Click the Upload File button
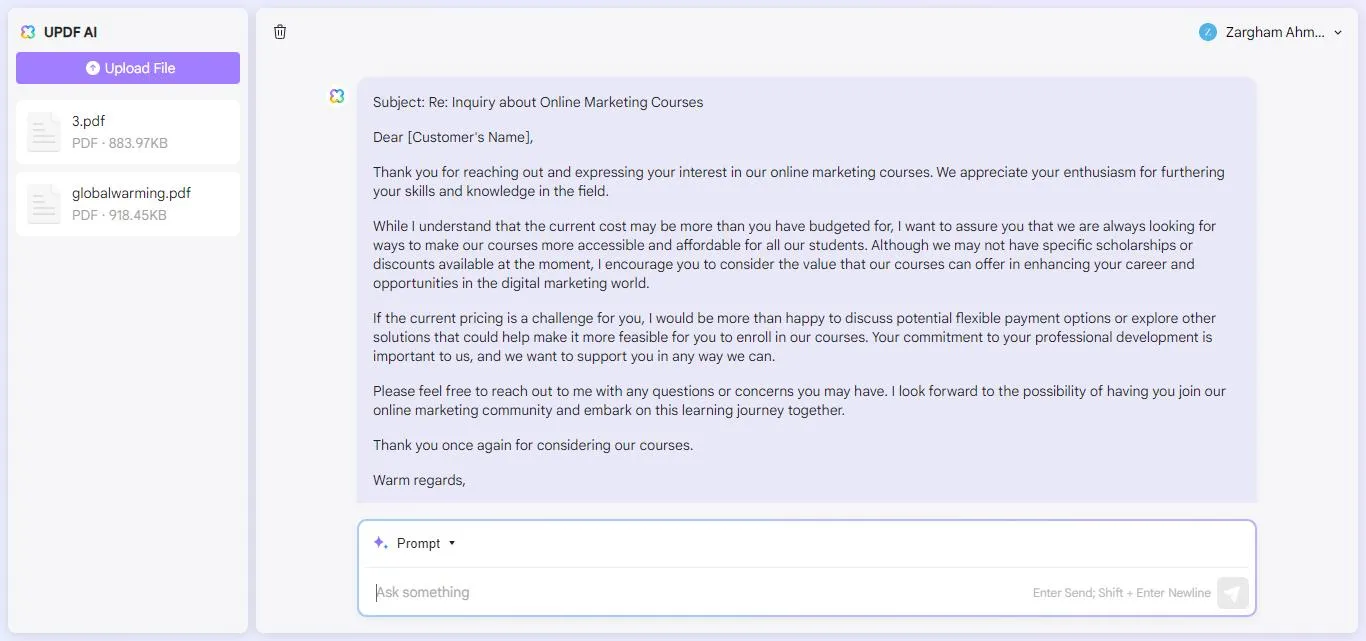Screen dimensions: 1366x641 (x=127, y=68)
